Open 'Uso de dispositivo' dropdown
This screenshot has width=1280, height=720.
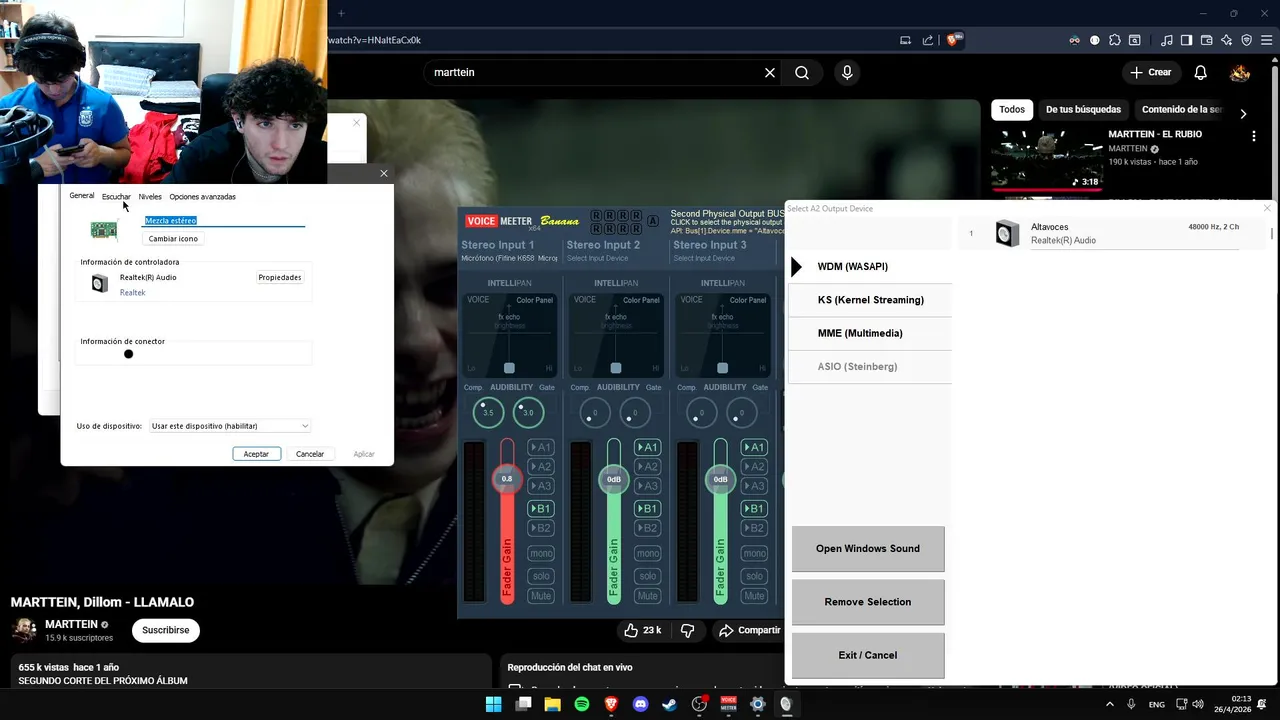(230, 426)
